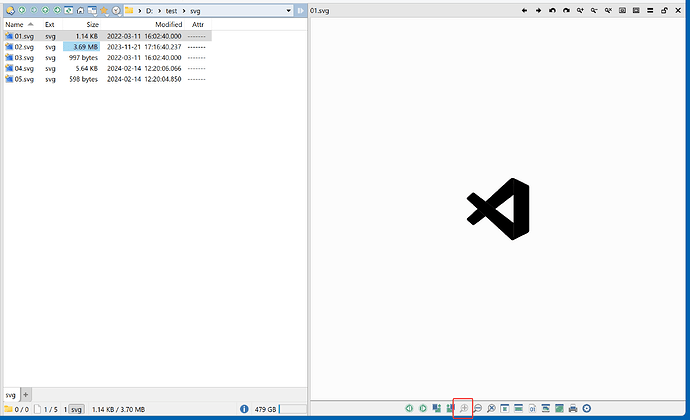Click the 1 / 5 file count indicator
Viewport: 690px width, 420px height.
click(46, 409)
